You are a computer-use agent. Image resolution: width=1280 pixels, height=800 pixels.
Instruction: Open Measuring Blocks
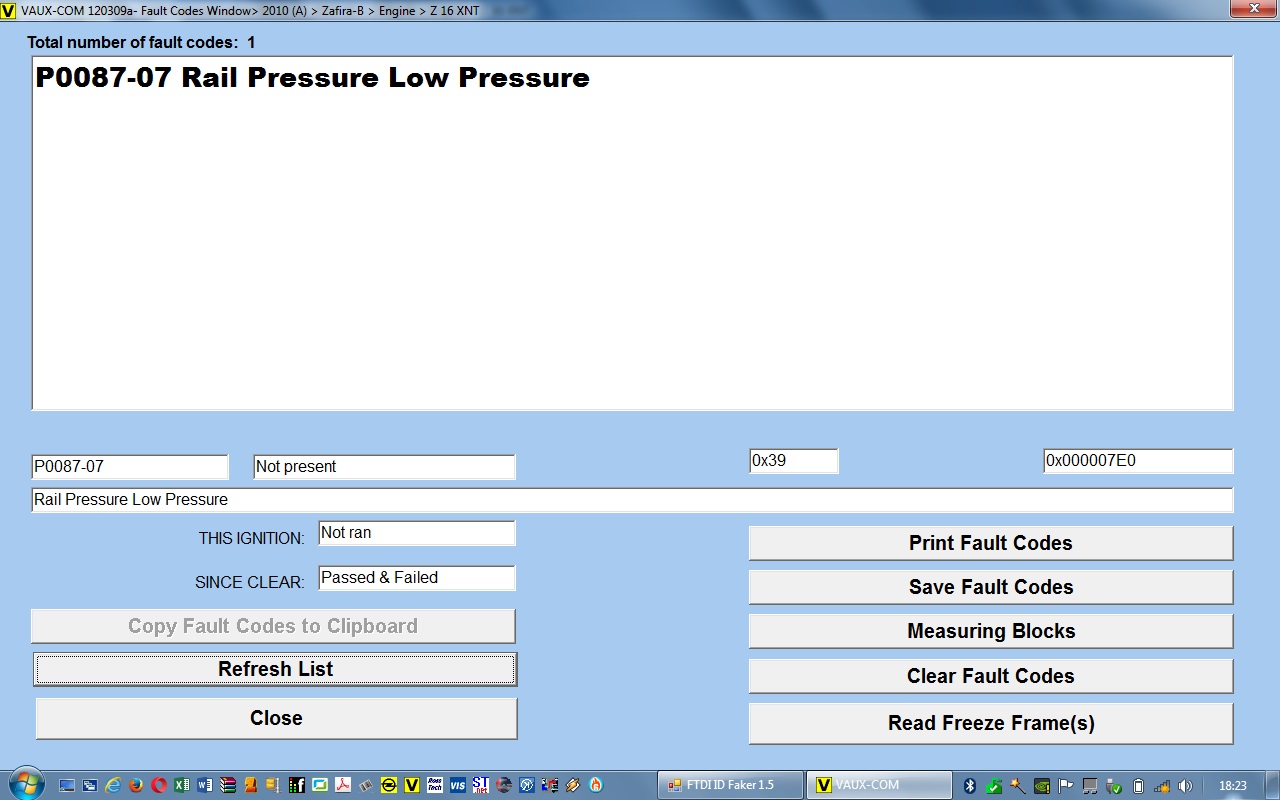coord(990,631)
